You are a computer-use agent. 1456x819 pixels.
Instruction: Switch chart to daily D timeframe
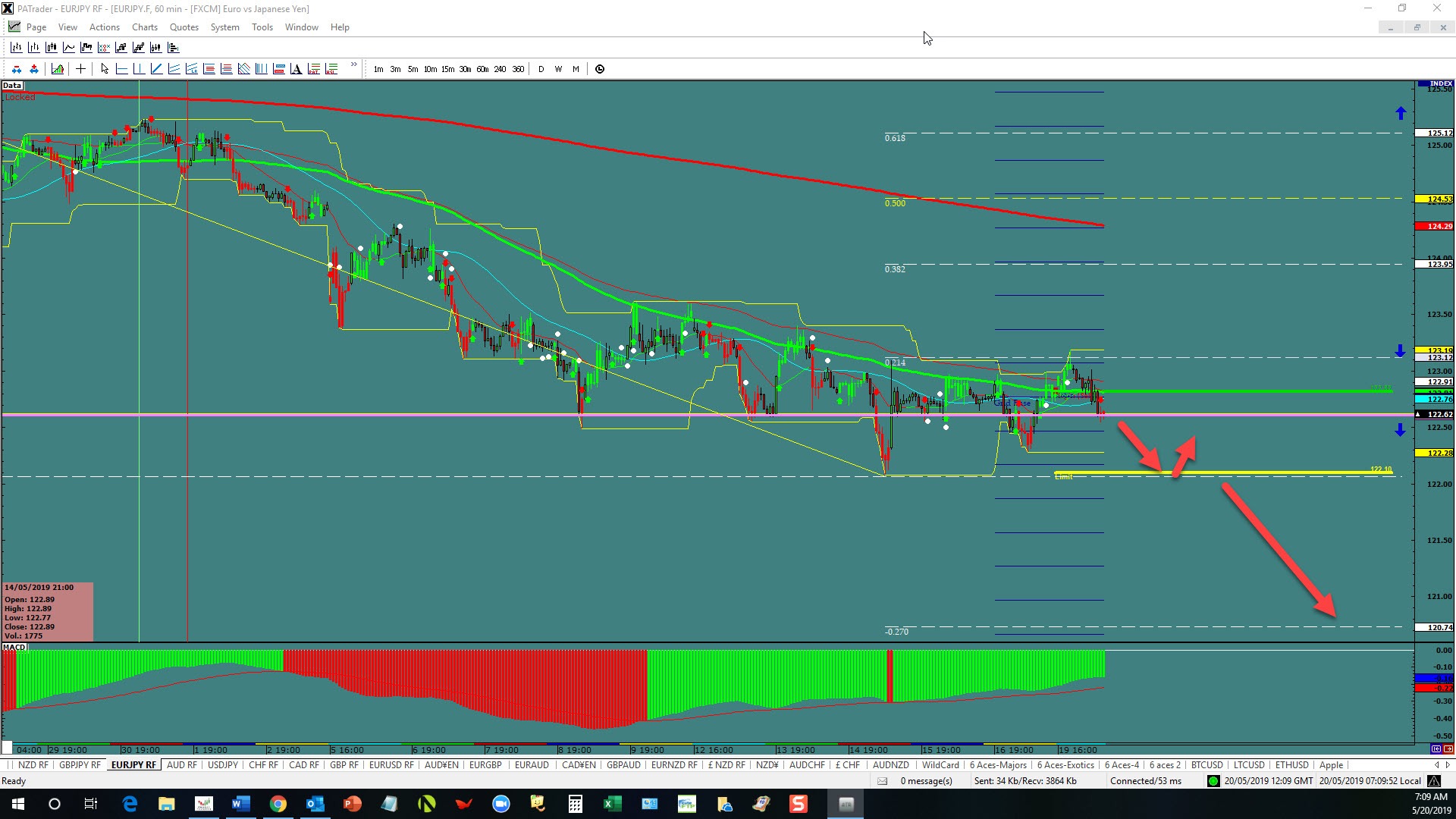tap(541, 69)
